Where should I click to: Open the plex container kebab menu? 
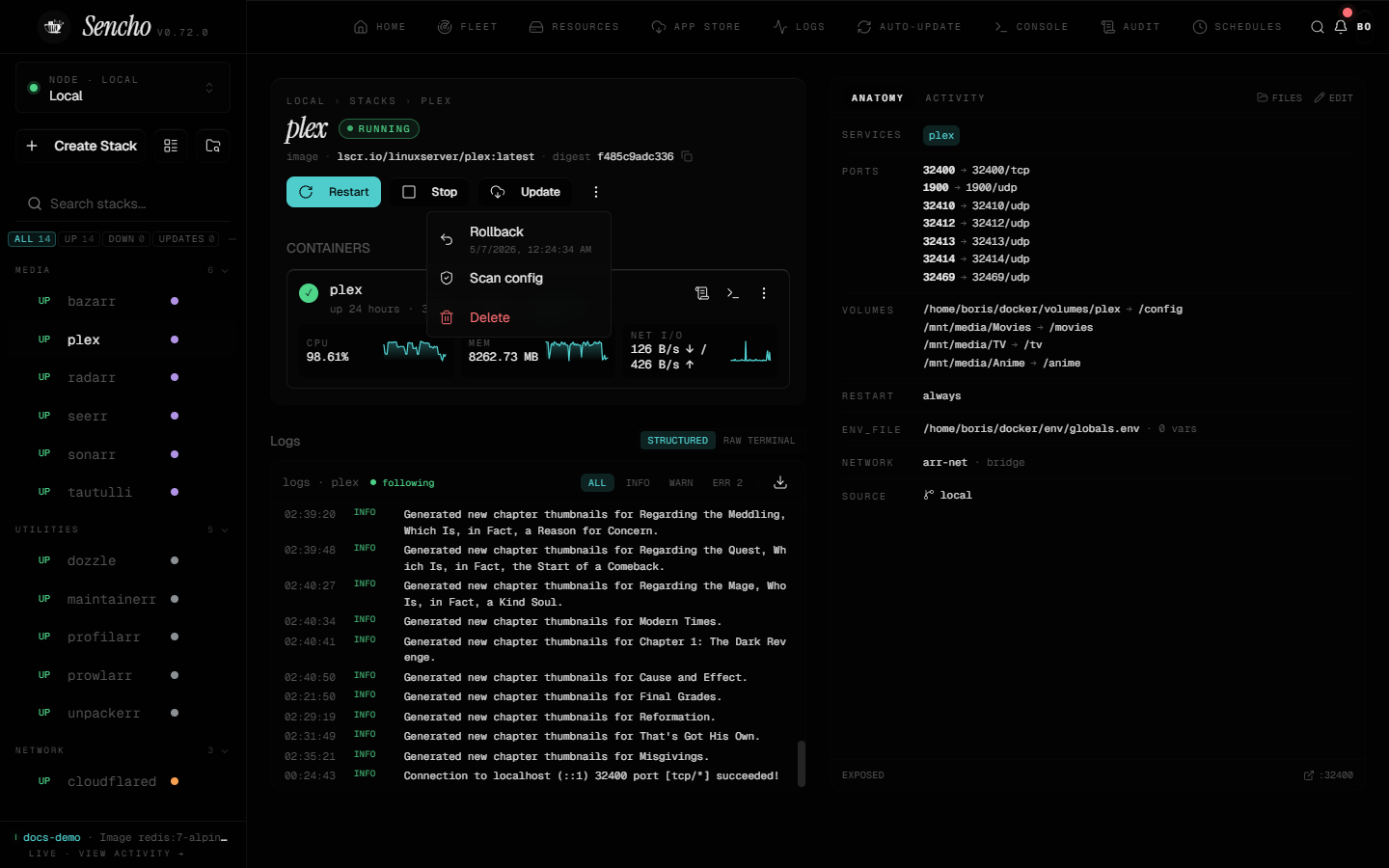click(x=764, y=293)
